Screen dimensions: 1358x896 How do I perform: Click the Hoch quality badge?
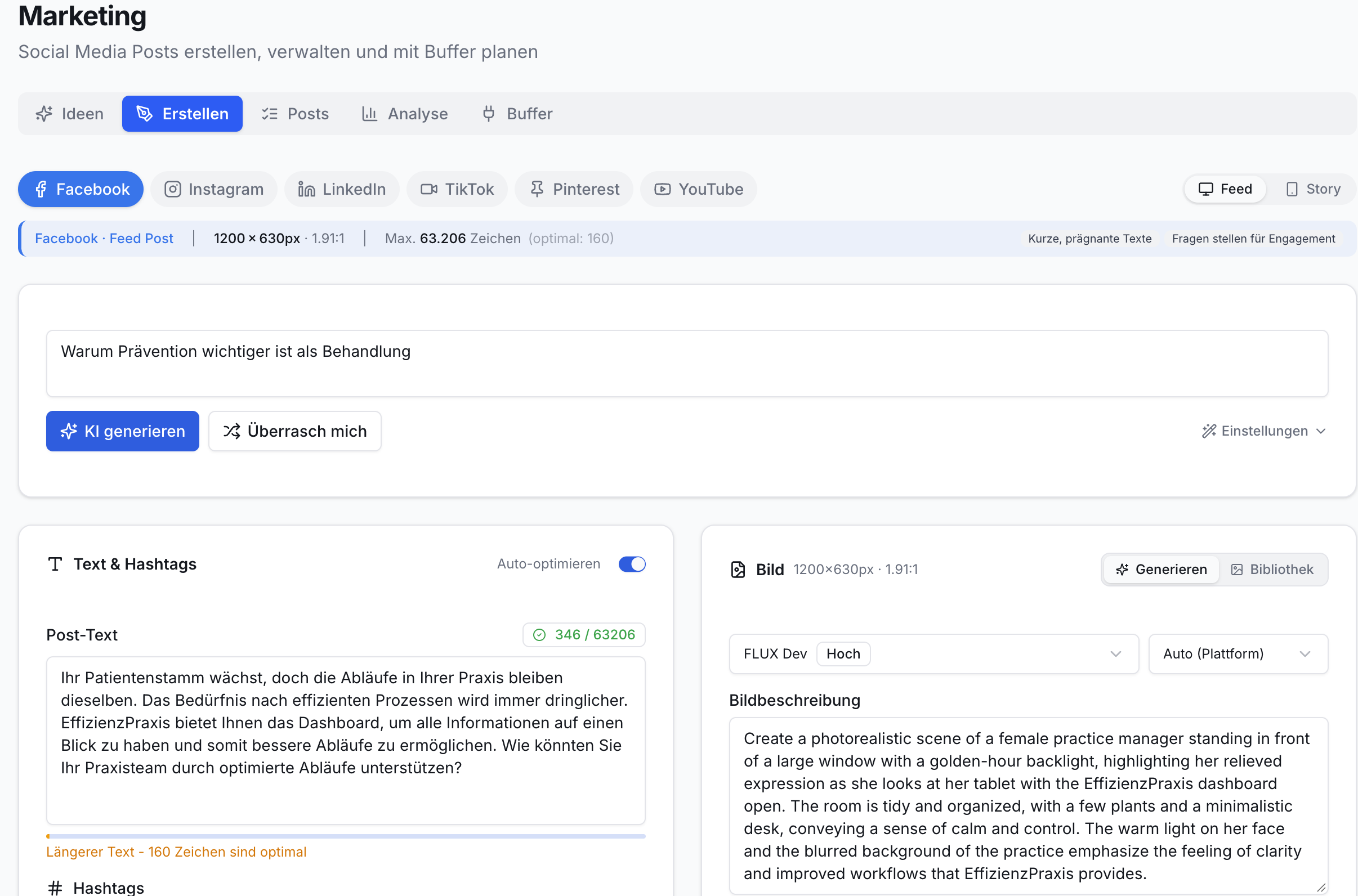pyautogui.click(x=843, y=654)
